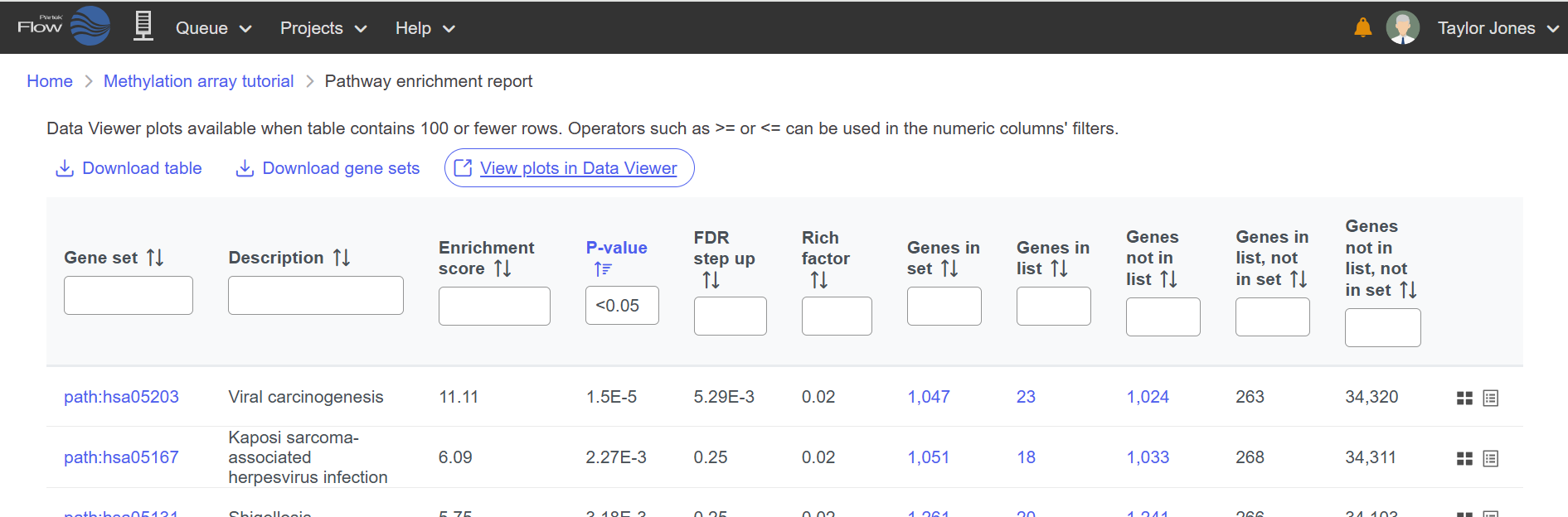Click 1,024 genes not in list link

coord(1148,397)
